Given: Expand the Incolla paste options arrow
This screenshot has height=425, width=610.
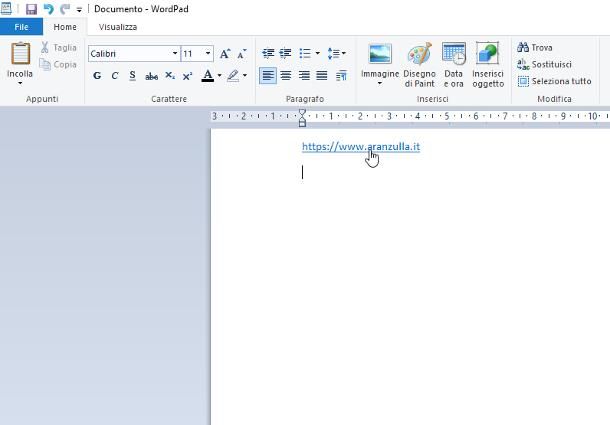Looking at the screenshot, I should (20, 83).
